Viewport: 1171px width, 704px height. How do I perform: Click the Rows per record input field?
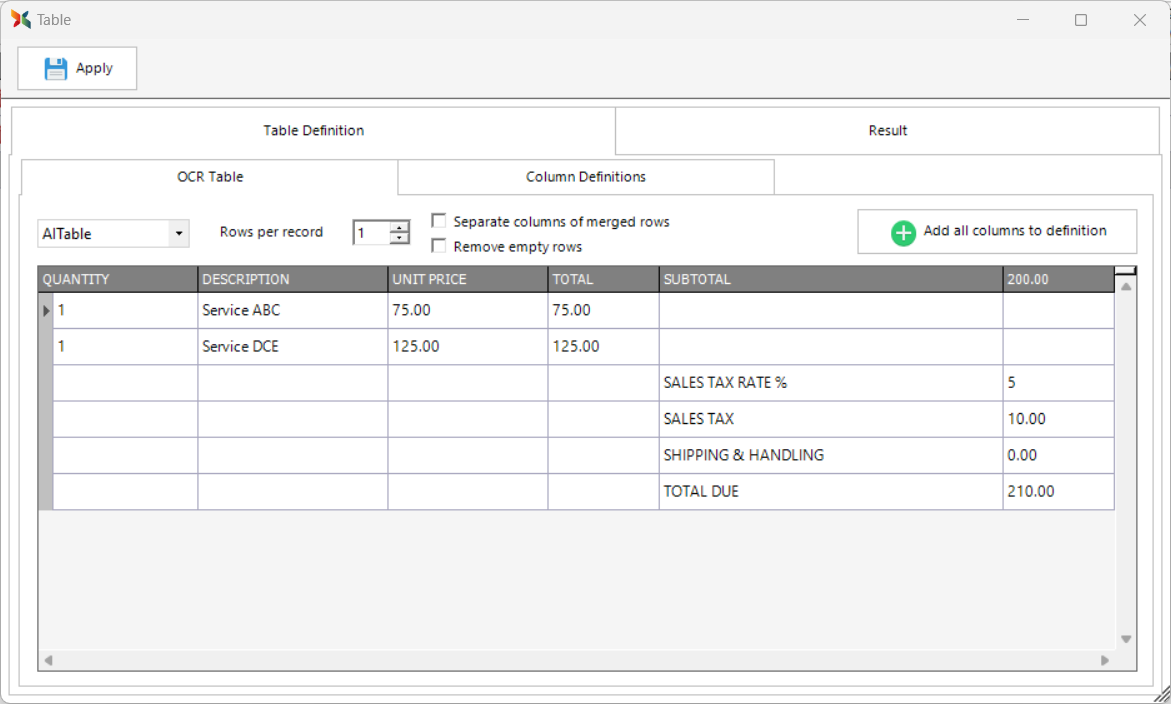point(370,233)
